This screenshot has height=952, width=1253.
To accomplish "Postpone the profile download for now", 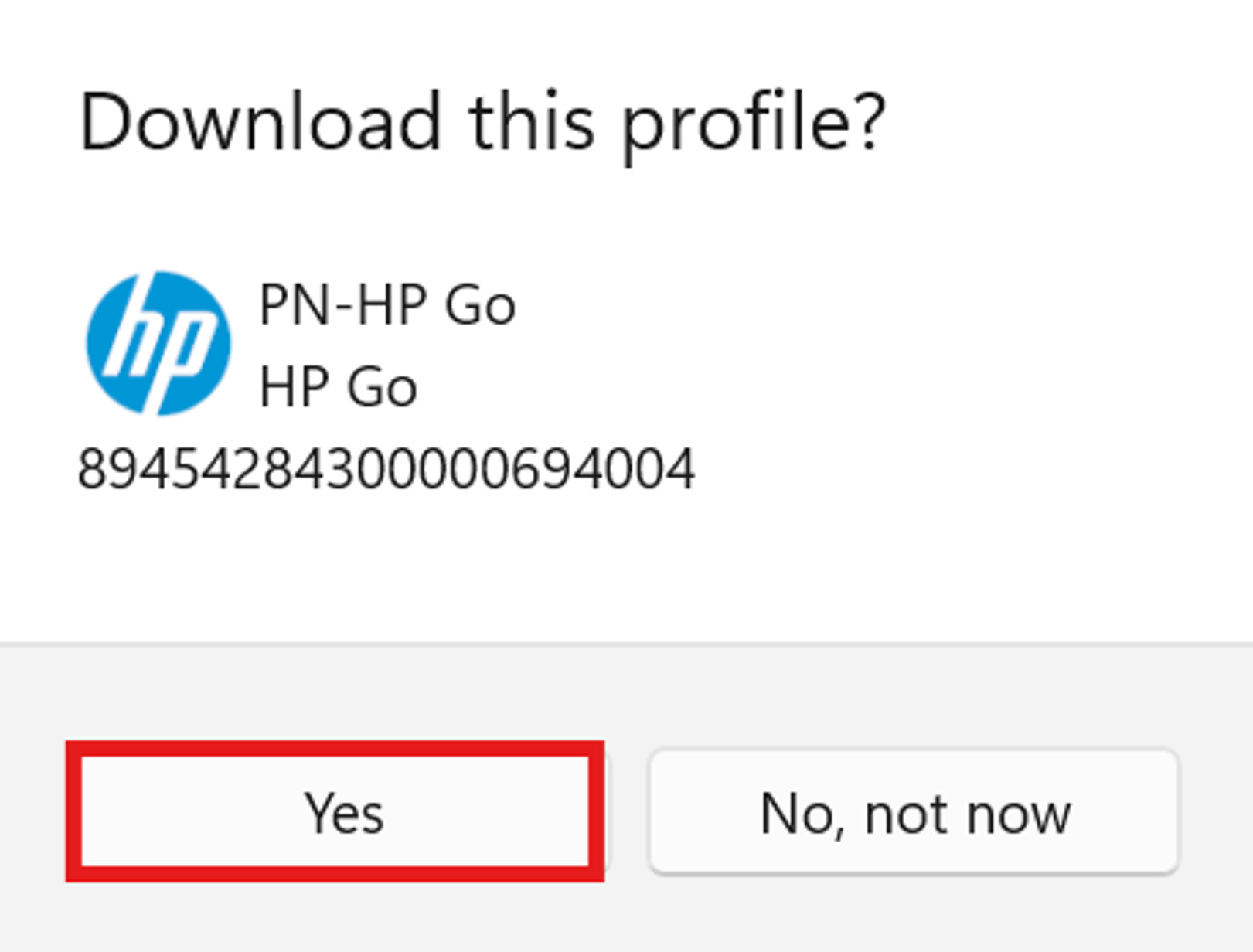I will 914,811.
